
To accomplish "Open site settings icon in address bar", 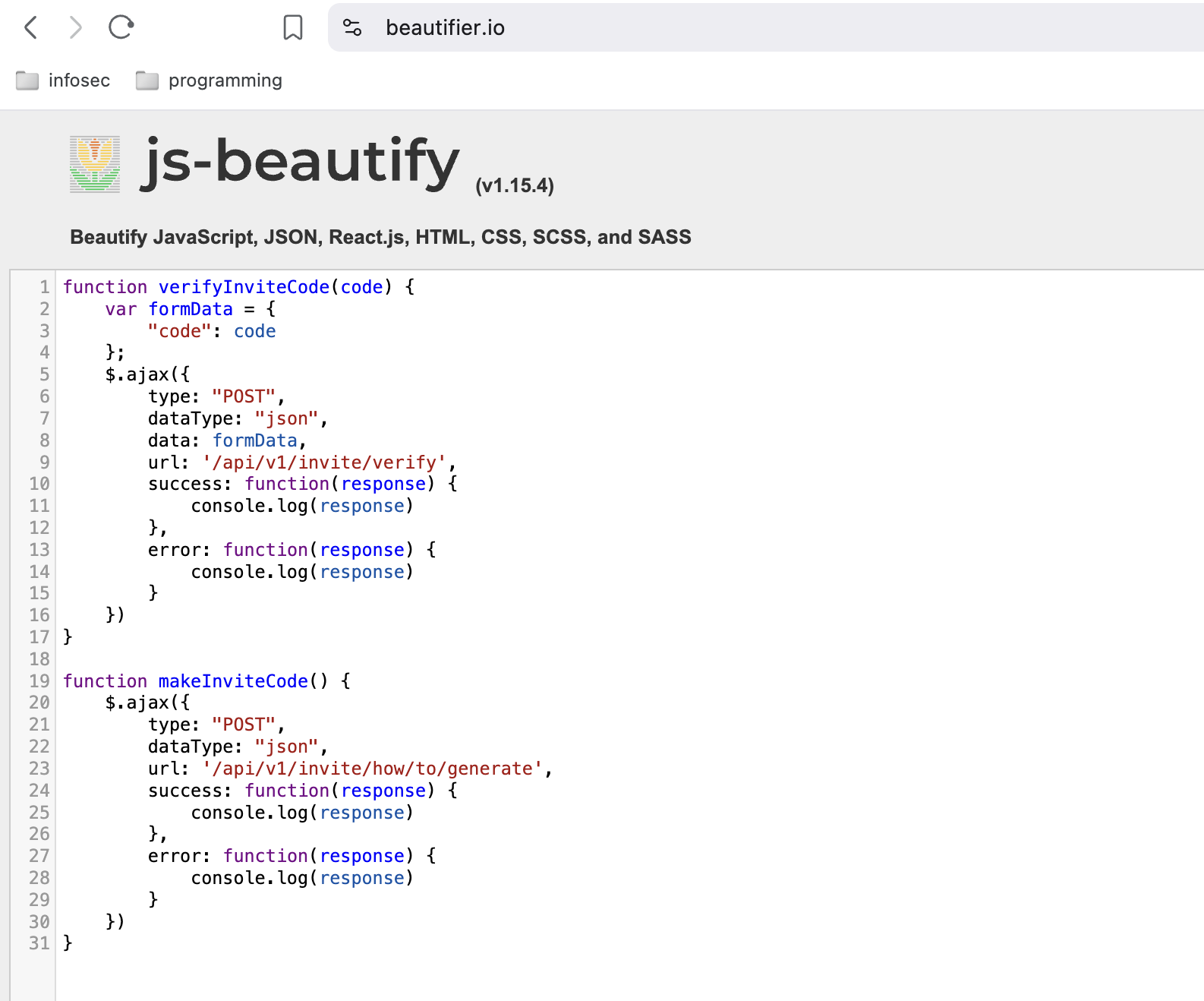I will (x=352, y=27).
